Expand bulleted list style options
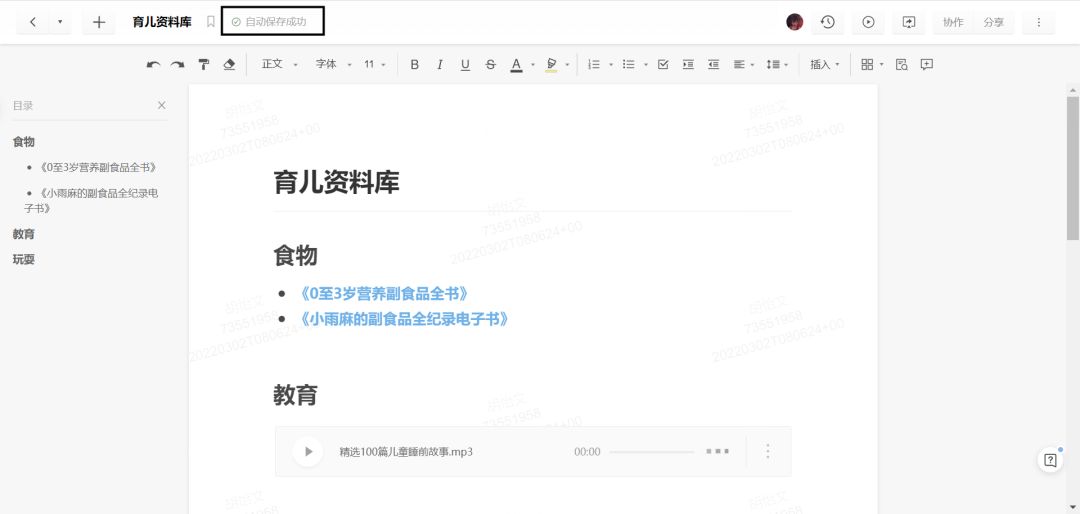 click(645, 65)
